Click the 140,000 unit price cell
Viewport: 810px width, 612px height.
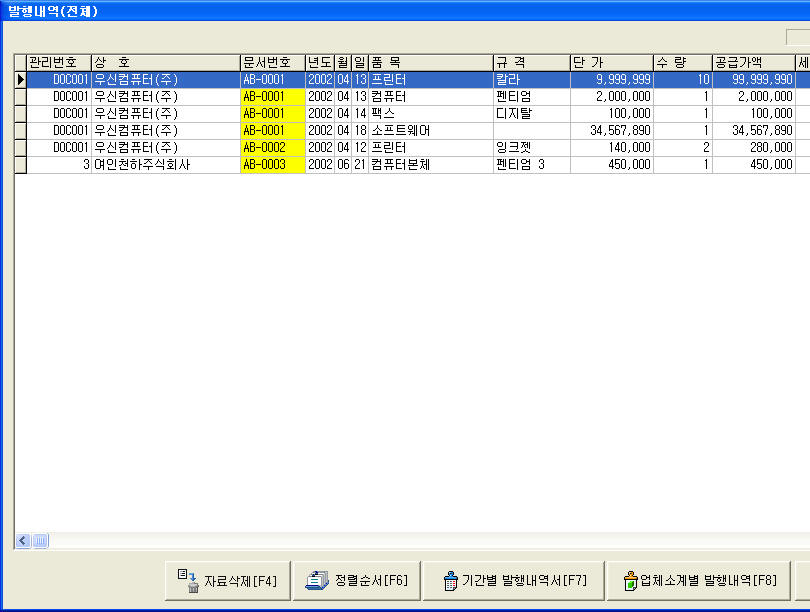[x=612, y=148]
